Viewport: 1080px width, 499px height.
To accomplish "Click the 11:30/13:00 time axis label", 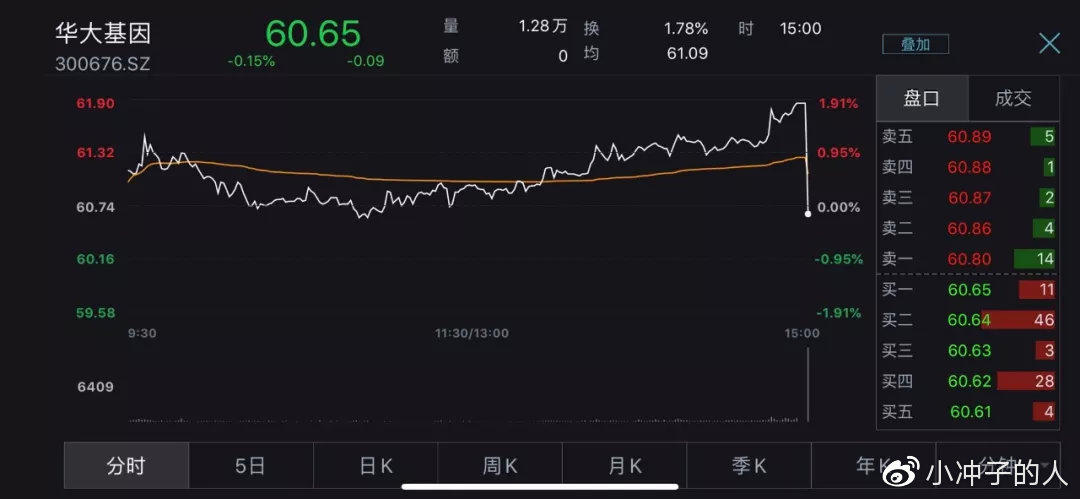I will click(x=472, y=334).
